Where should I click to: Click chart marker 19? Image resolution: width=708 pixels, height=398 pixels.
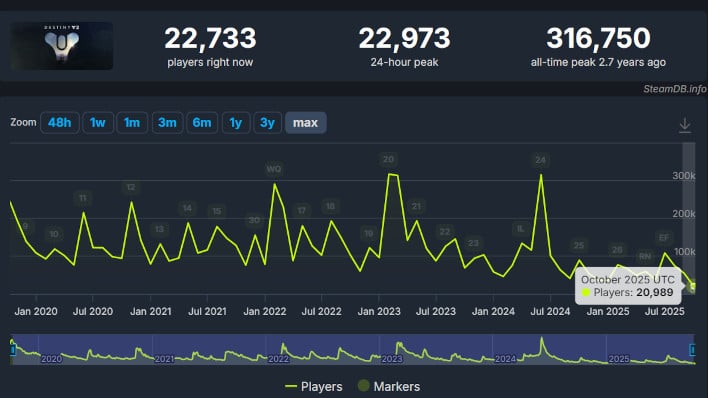(x=369, y=233)
